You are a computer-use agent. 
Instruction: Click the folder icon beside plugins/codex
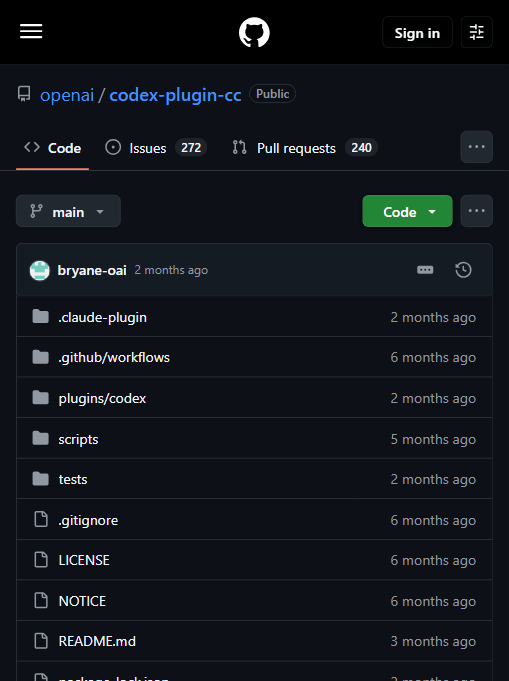[40, 397]
